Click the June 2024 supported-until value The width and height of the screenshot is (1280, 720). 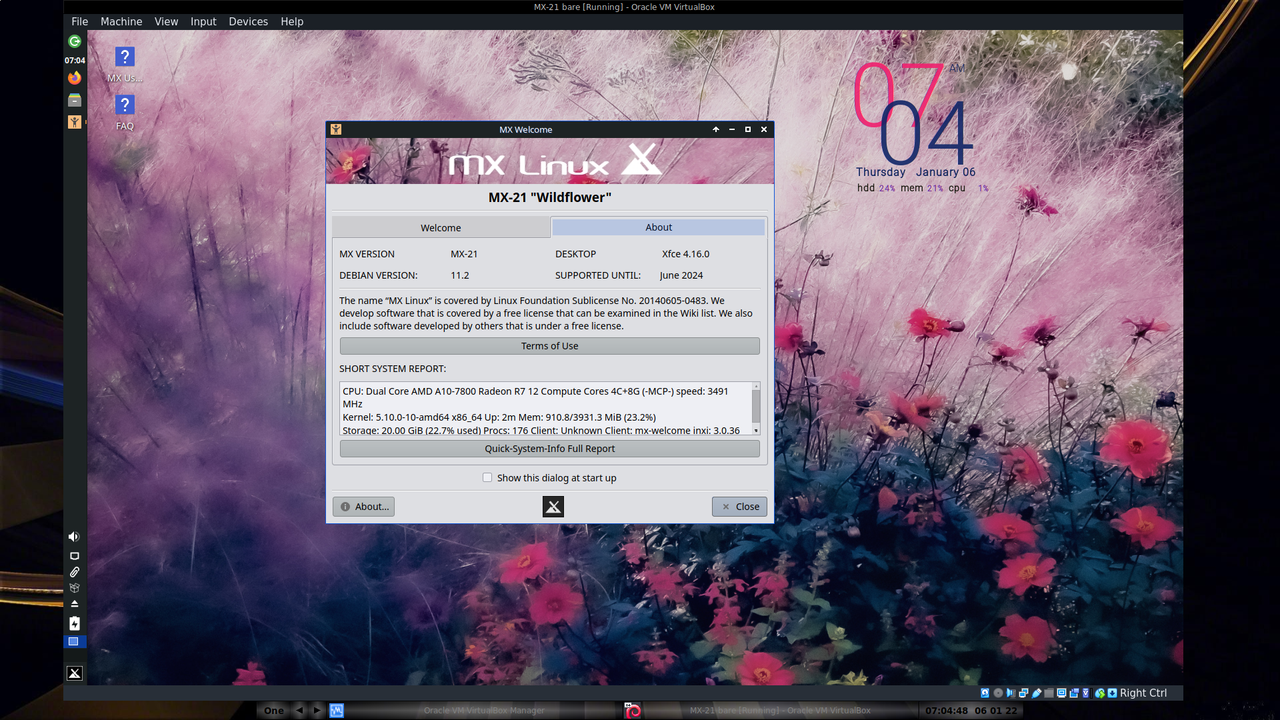tap(681, 275)
